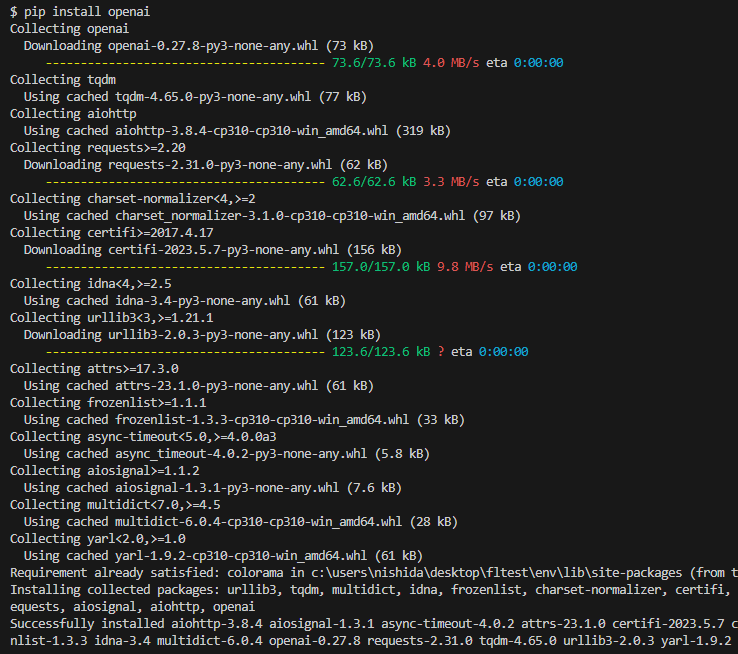
Task: Click the '9.8 MB/s' download speed
Action: 465,267
